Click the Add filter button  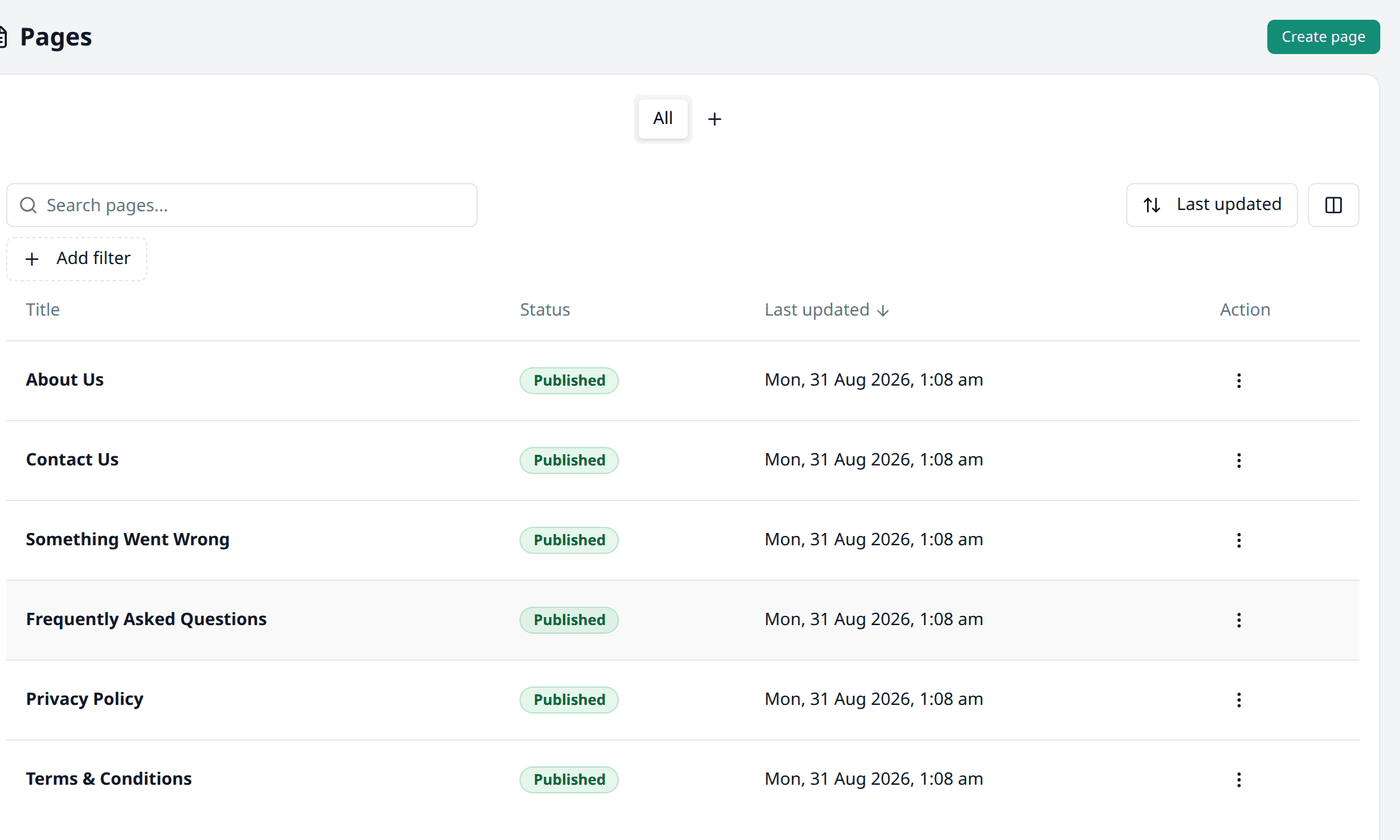tap(77, 259)
